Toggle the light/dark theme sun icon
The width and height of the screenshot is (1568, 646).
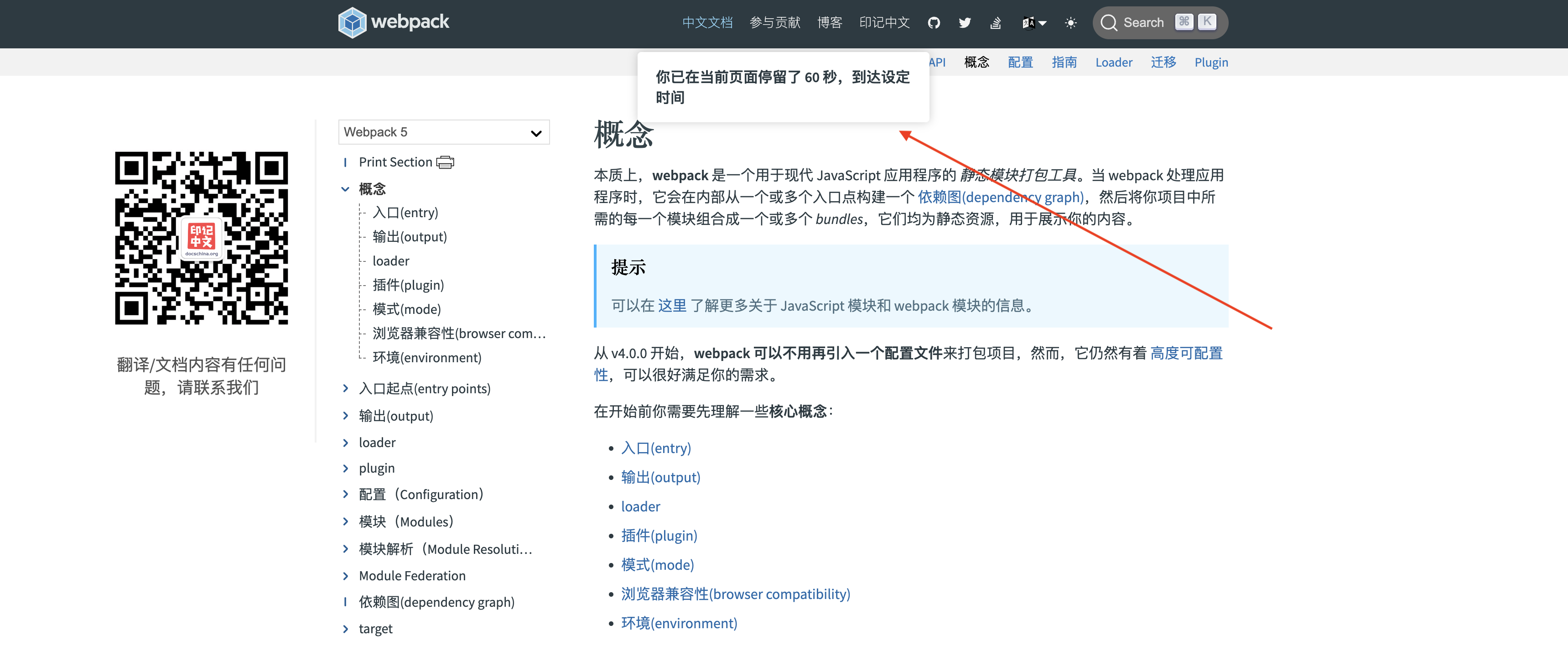click(1071, 23)
